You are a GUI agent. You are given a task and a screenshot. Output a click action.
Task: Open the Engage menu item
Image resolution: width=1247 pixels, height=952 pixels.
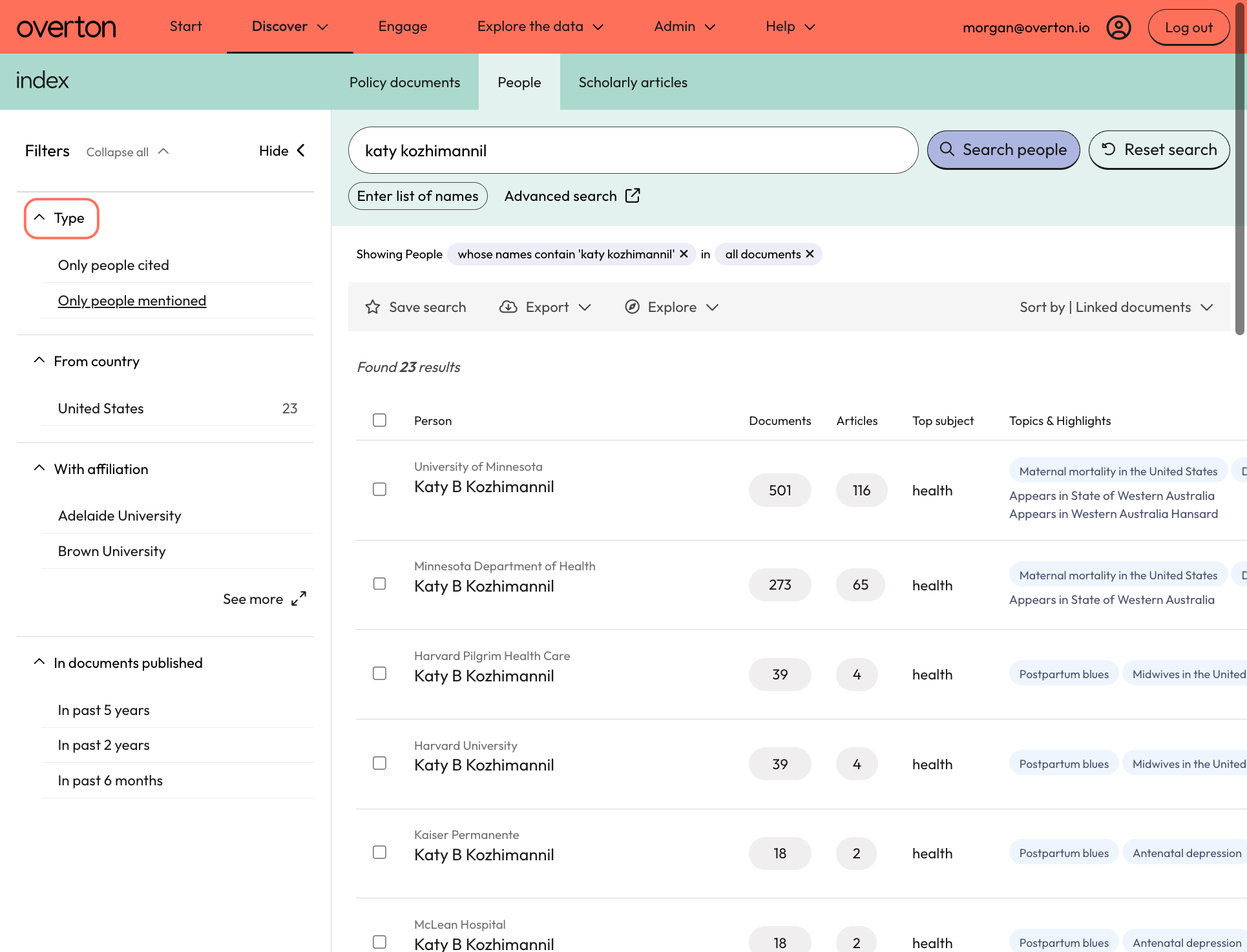(403, 26)
